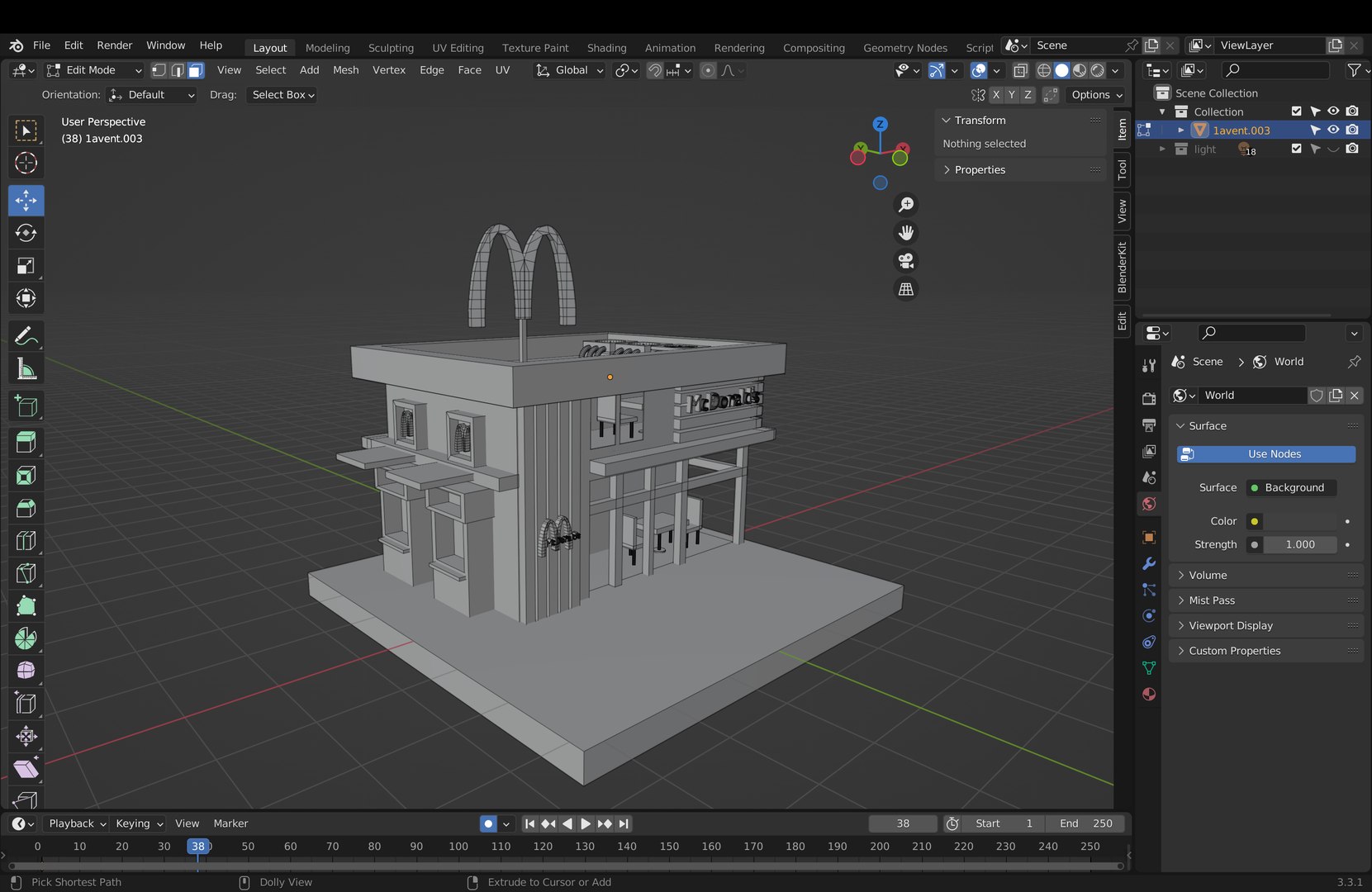Screen dimensions: 1372x892
Task: Open the Options button in header
Action: point(1096,95)
